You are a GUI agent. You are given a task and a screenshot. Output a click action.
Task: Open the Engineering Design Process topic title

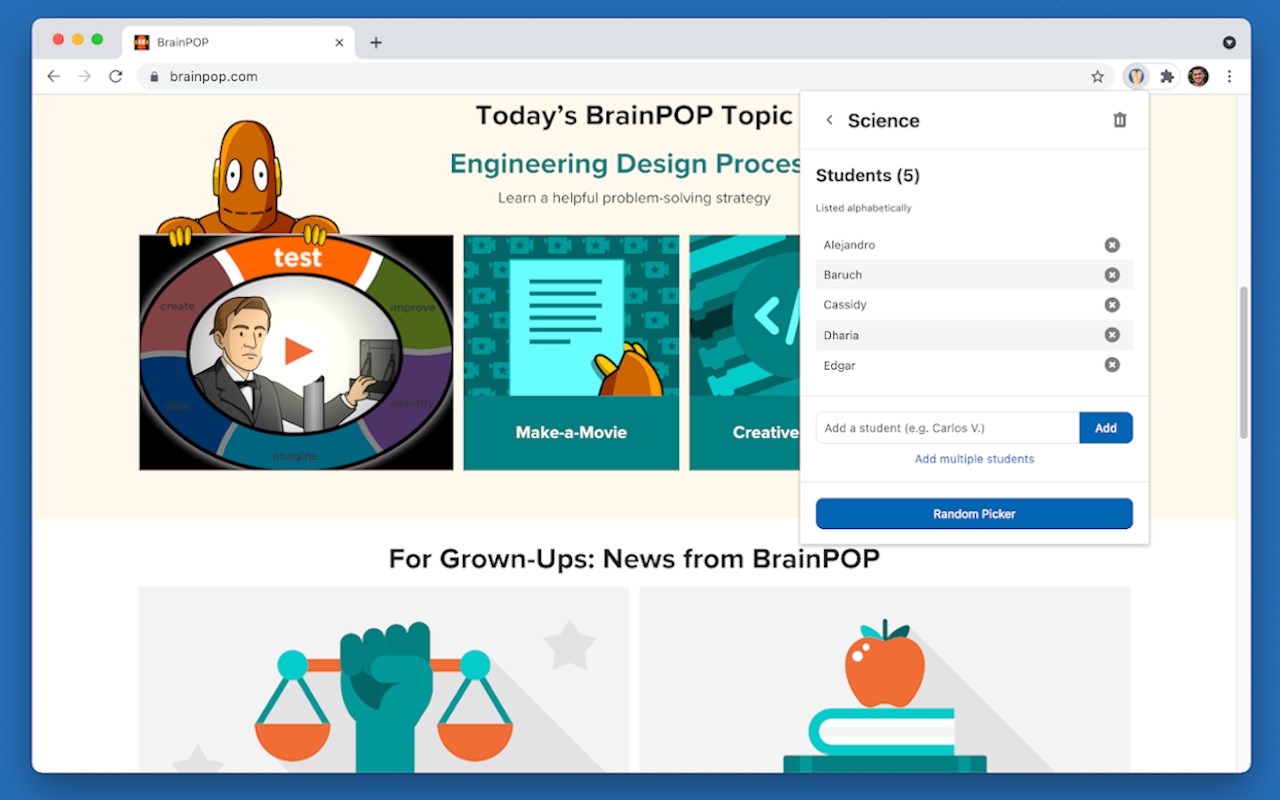point(626,164)
